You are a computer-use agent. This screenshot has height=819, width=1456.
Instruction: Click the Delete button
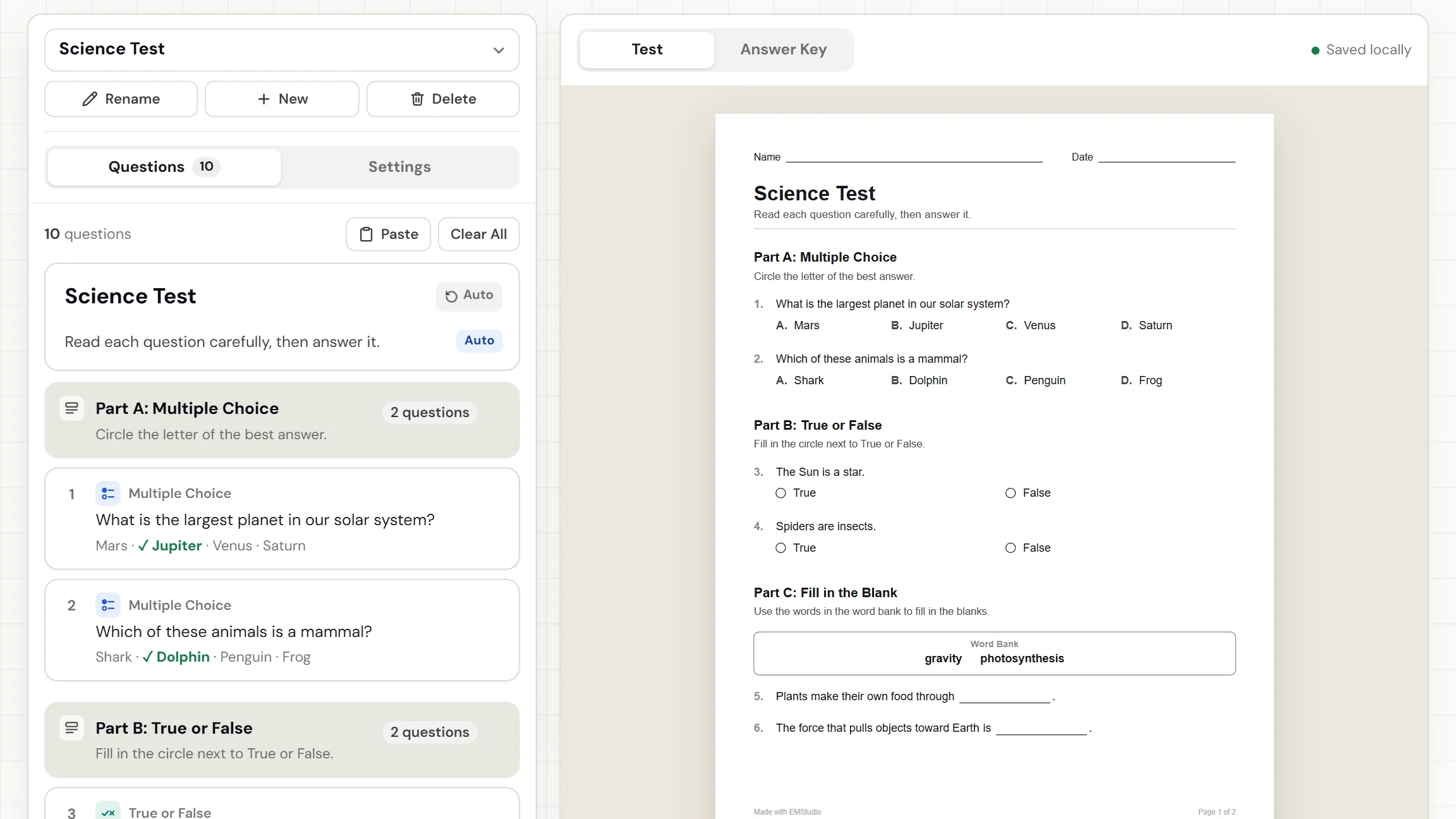443,99
